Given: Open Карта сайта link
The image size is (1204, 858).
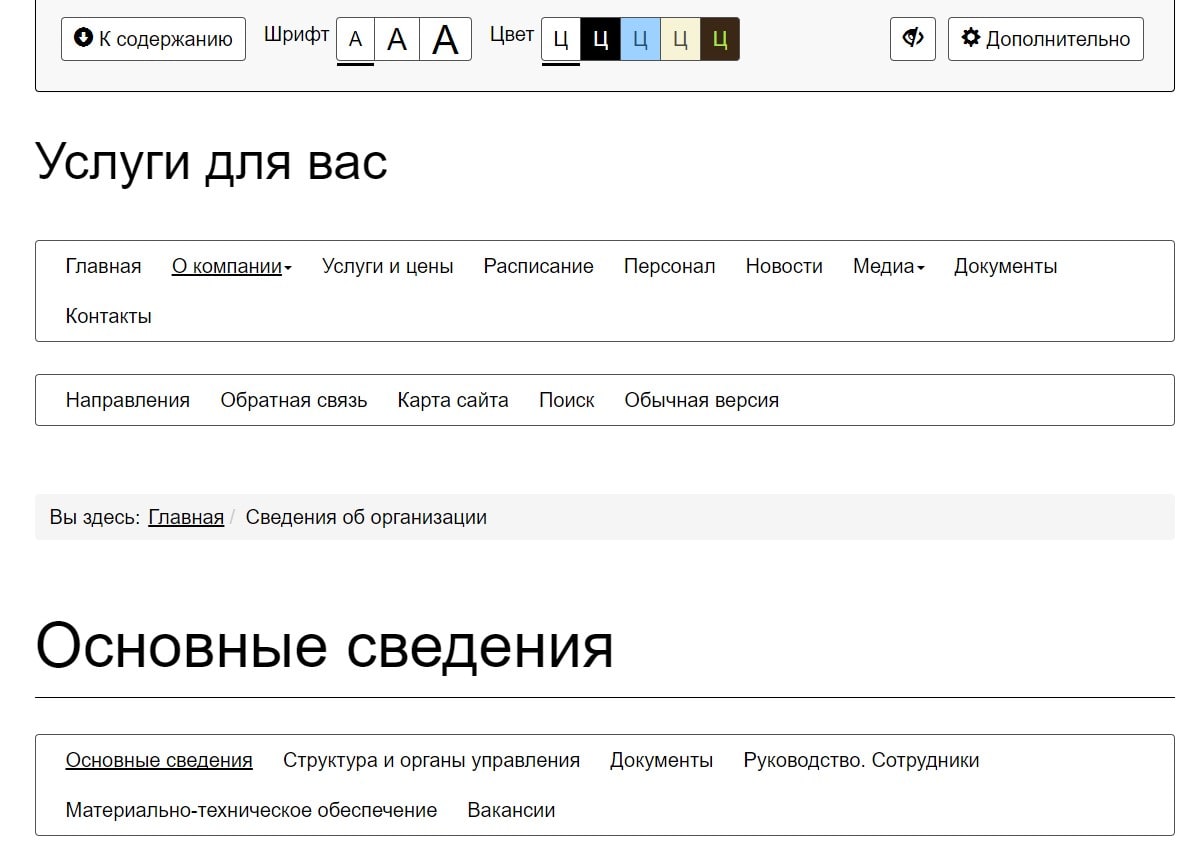Looking at the screenshot, I should (452, 400).
